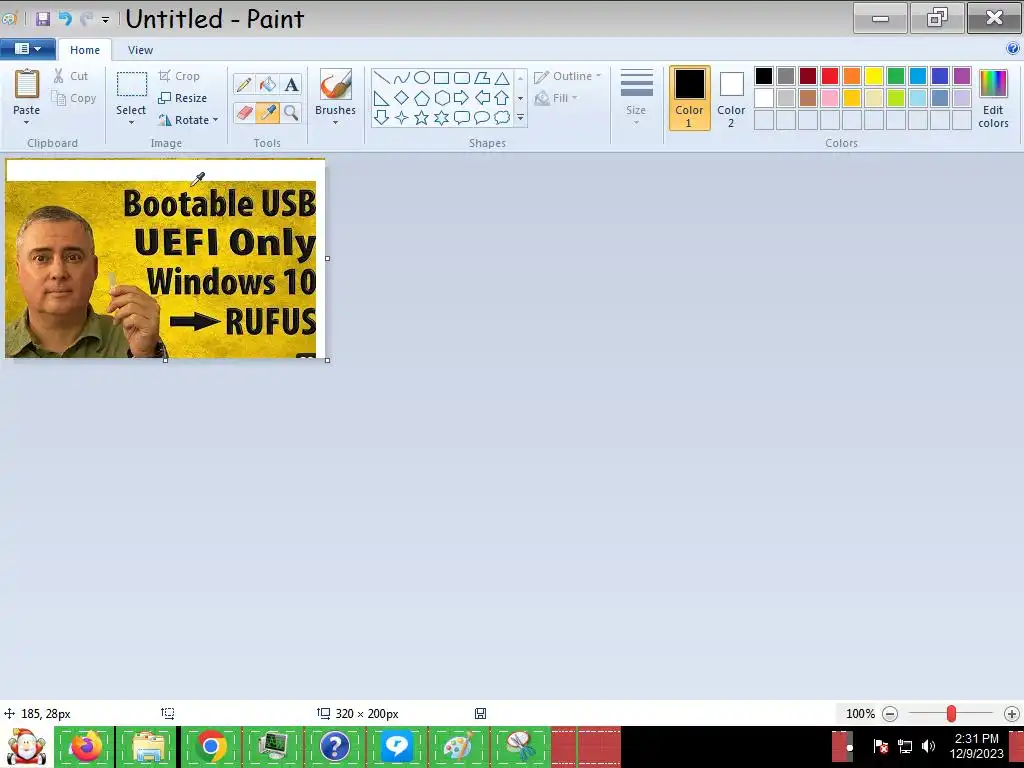Open the file explorer folder taskbar icon
The height and width of the screenshot is (768, 1024).
(x=148, y=746)
